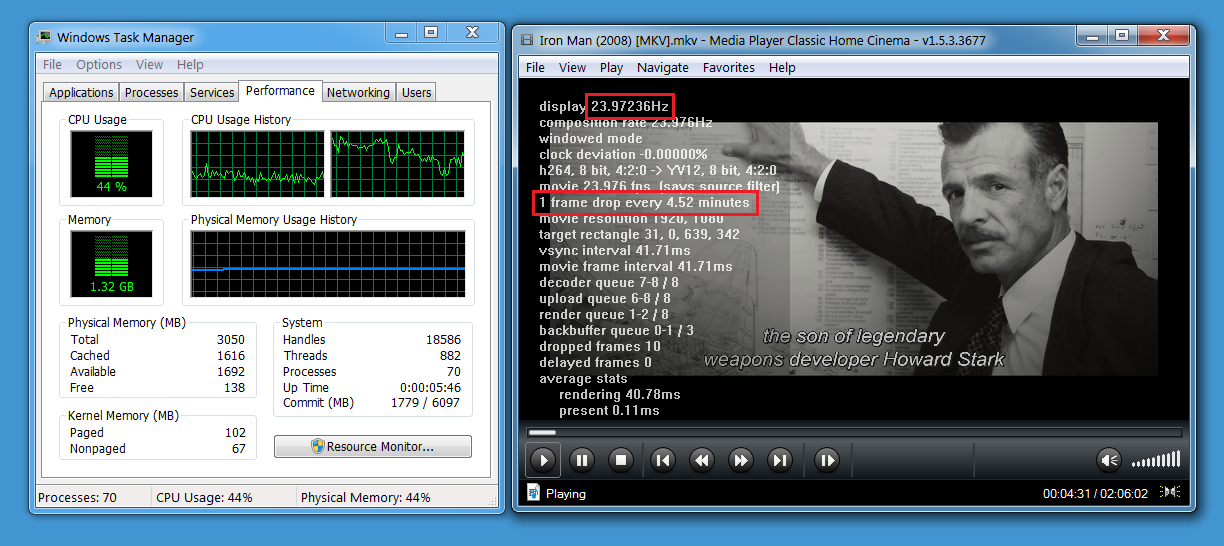
Task: Open the File menu in Media Player Classic
Action: pos(535,67)
